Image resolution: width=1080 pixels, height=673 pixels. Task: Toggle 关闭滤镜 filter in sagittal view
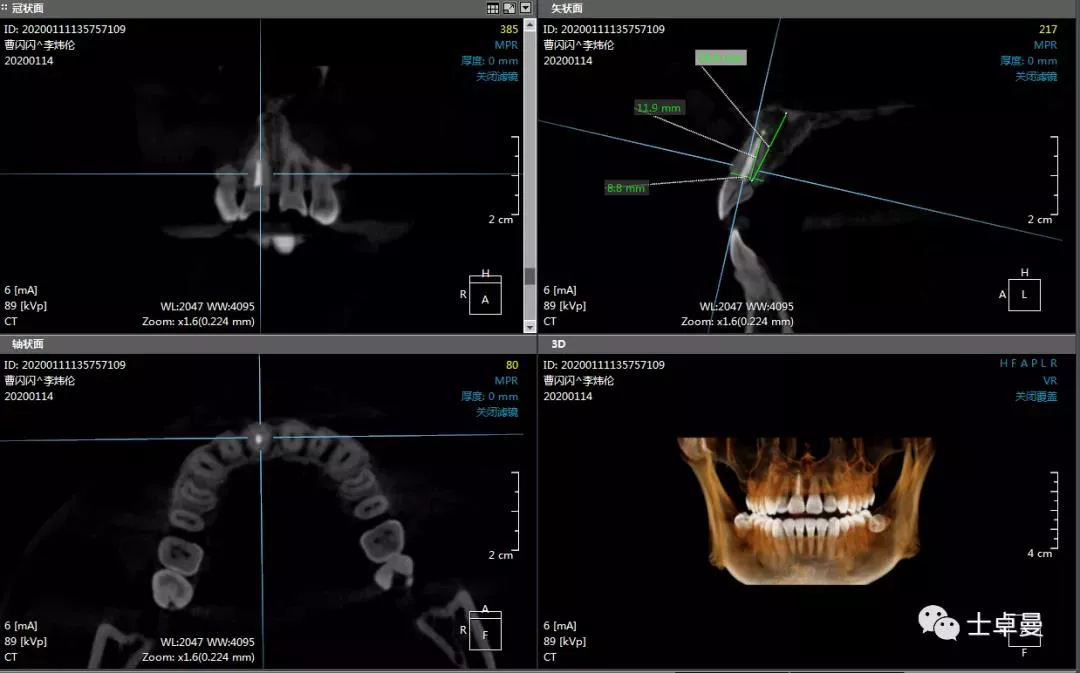[1036, 76]
